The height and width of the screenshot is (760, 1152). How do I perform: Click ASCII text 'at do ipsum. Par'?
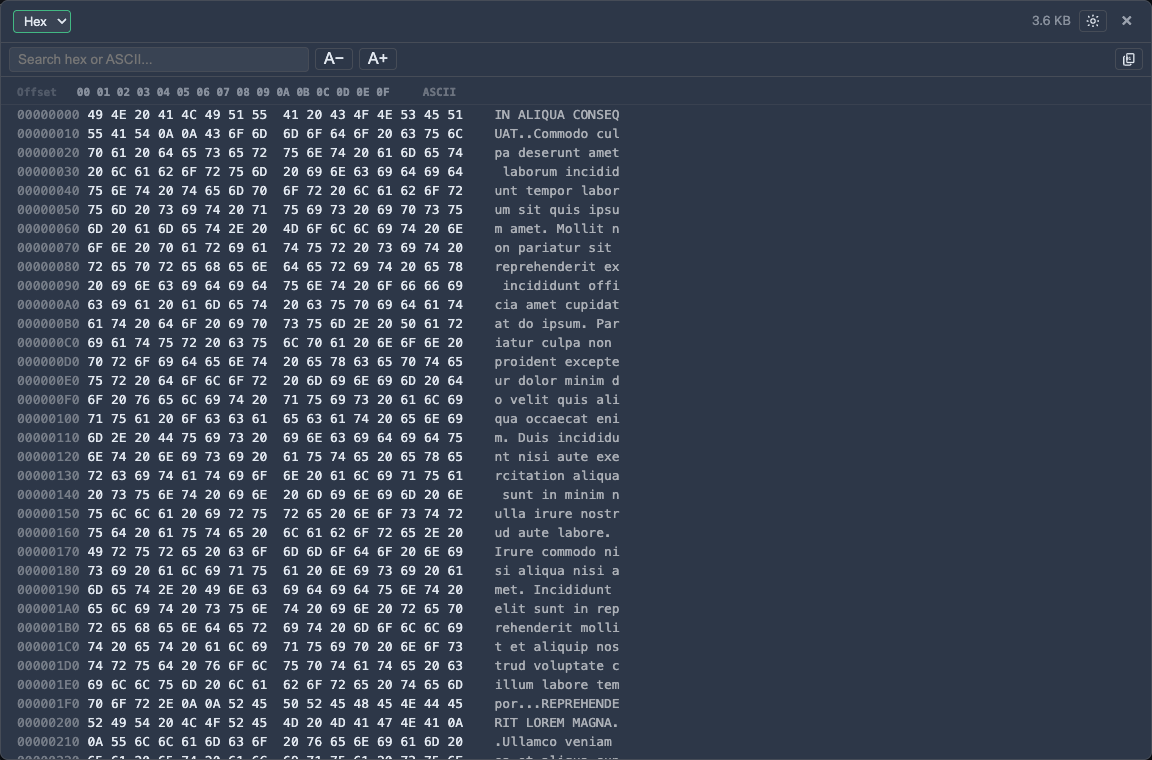tap(557, 323)
